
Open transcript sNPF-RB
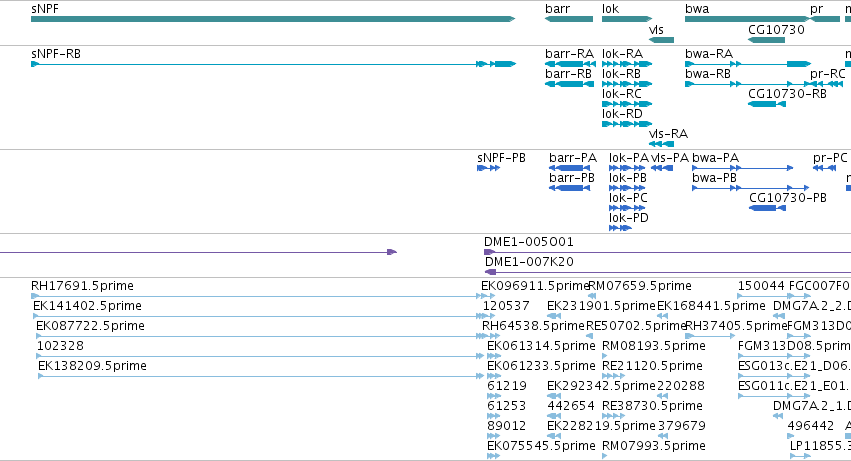pos(56,54)
